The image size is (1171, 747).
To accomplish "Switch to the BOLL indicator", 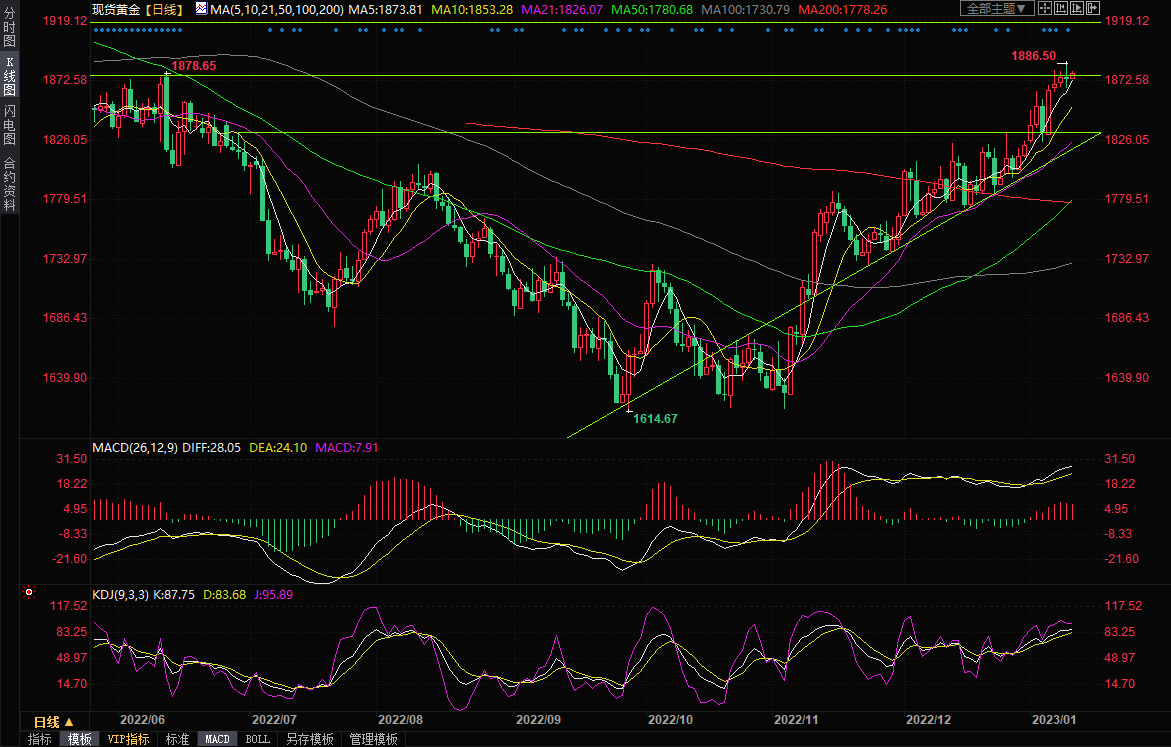I will [x=257, y=739].
